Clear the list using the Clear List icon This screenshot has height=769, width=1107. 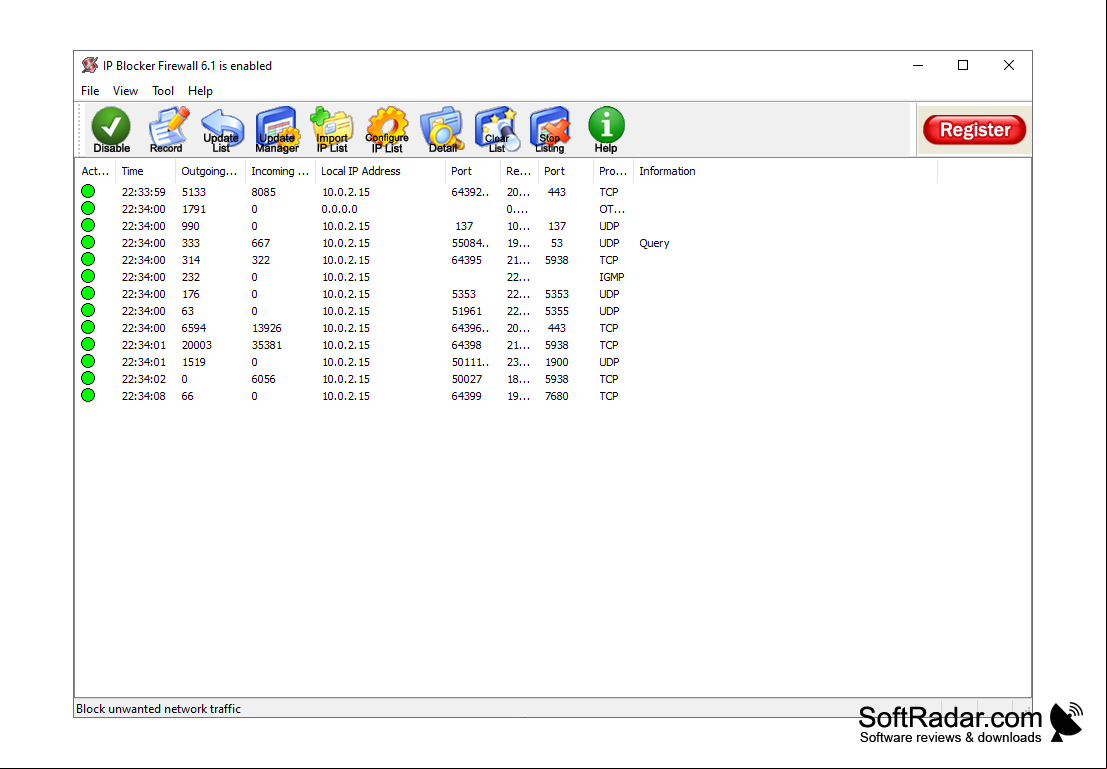497,130
